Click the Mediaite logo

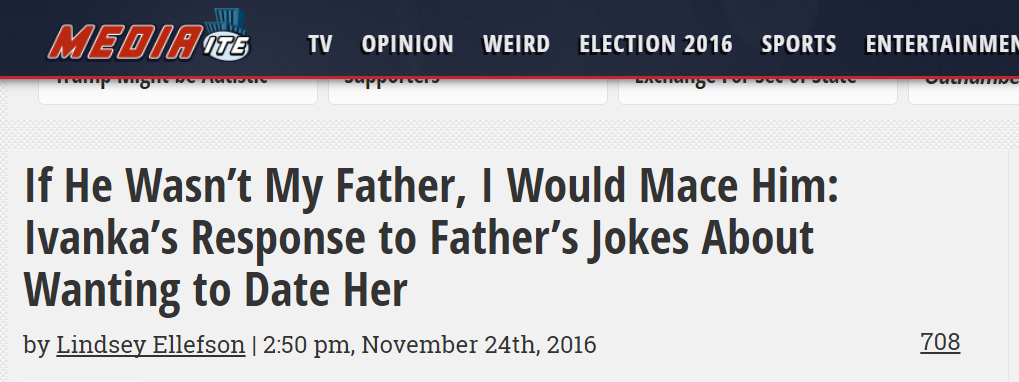(149, 38)
